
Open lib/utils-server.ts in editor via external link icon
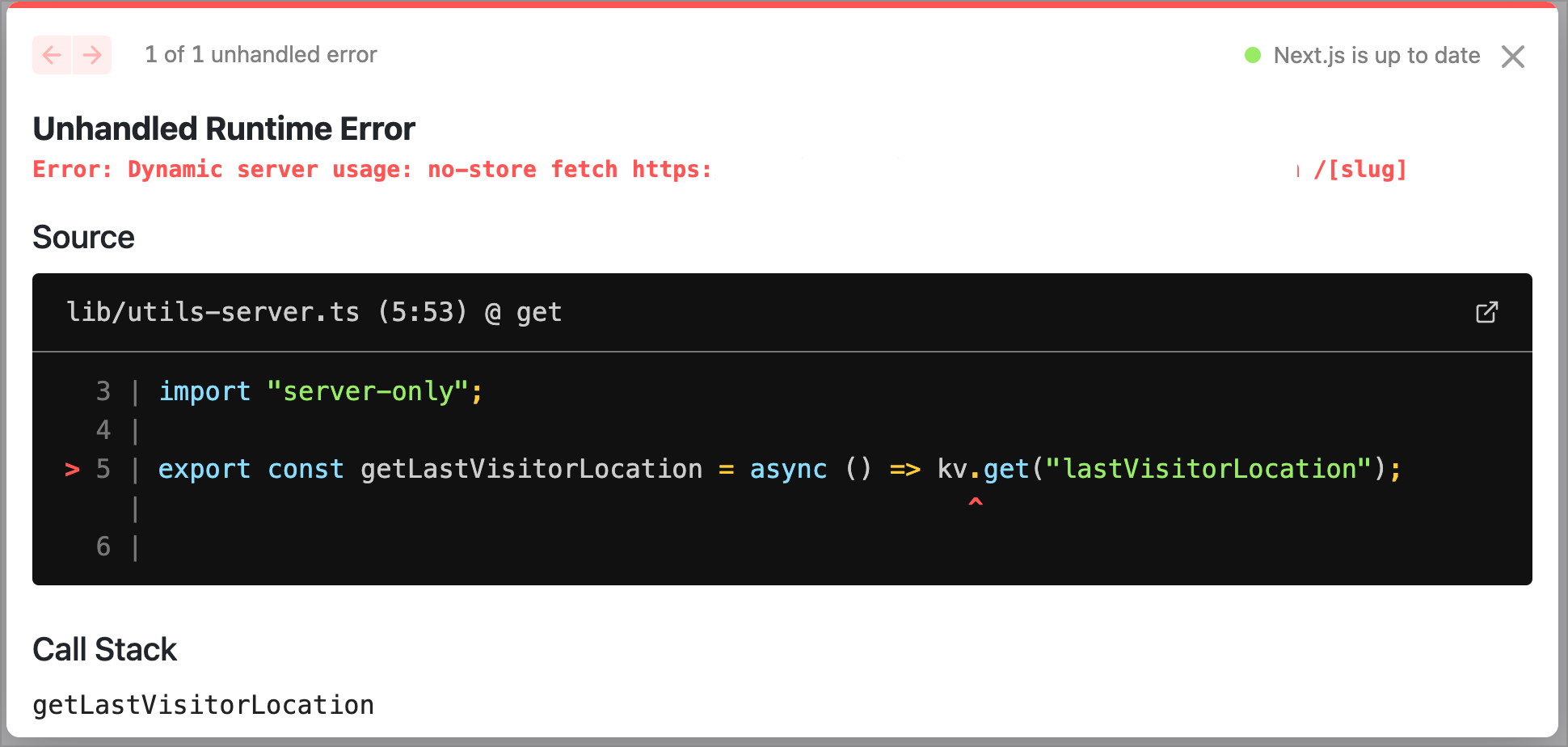point(1487,312)
